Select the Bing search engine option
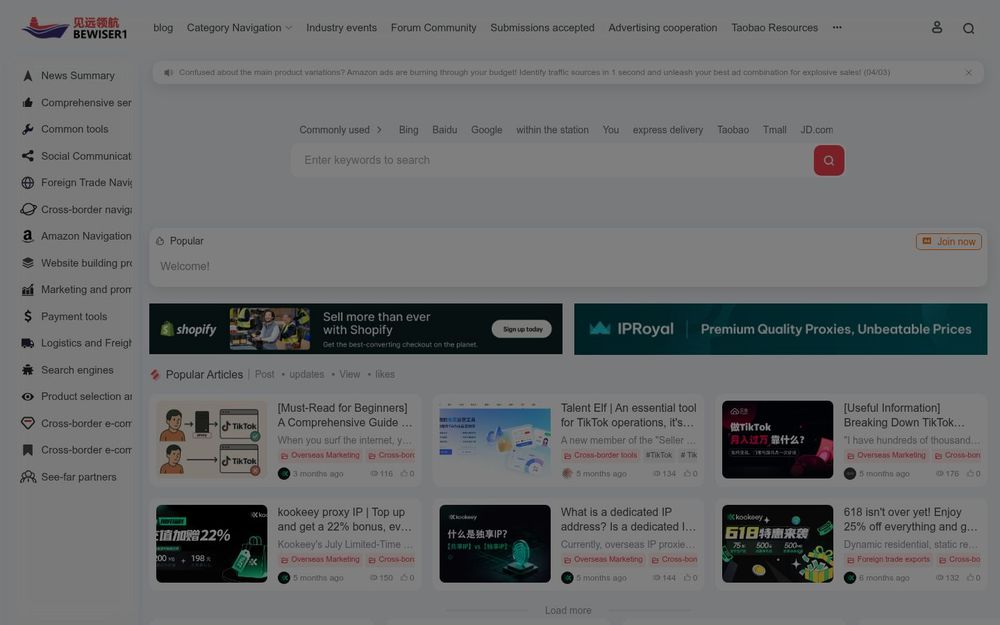The width and height of the screenshot is (1000, 625). point(408,130)
